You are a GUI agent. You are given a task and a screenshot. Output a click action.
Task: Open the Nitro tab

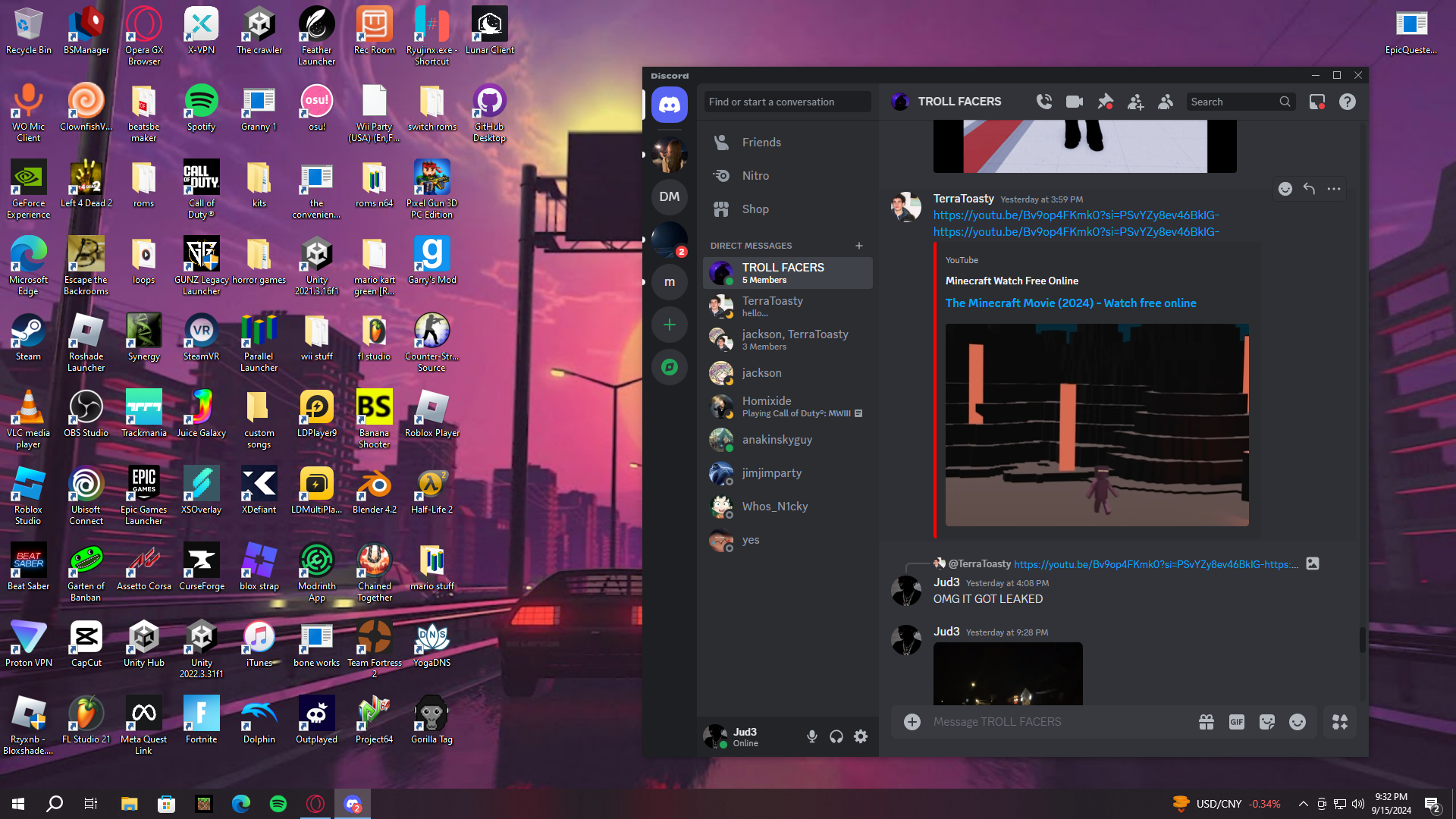755,176
